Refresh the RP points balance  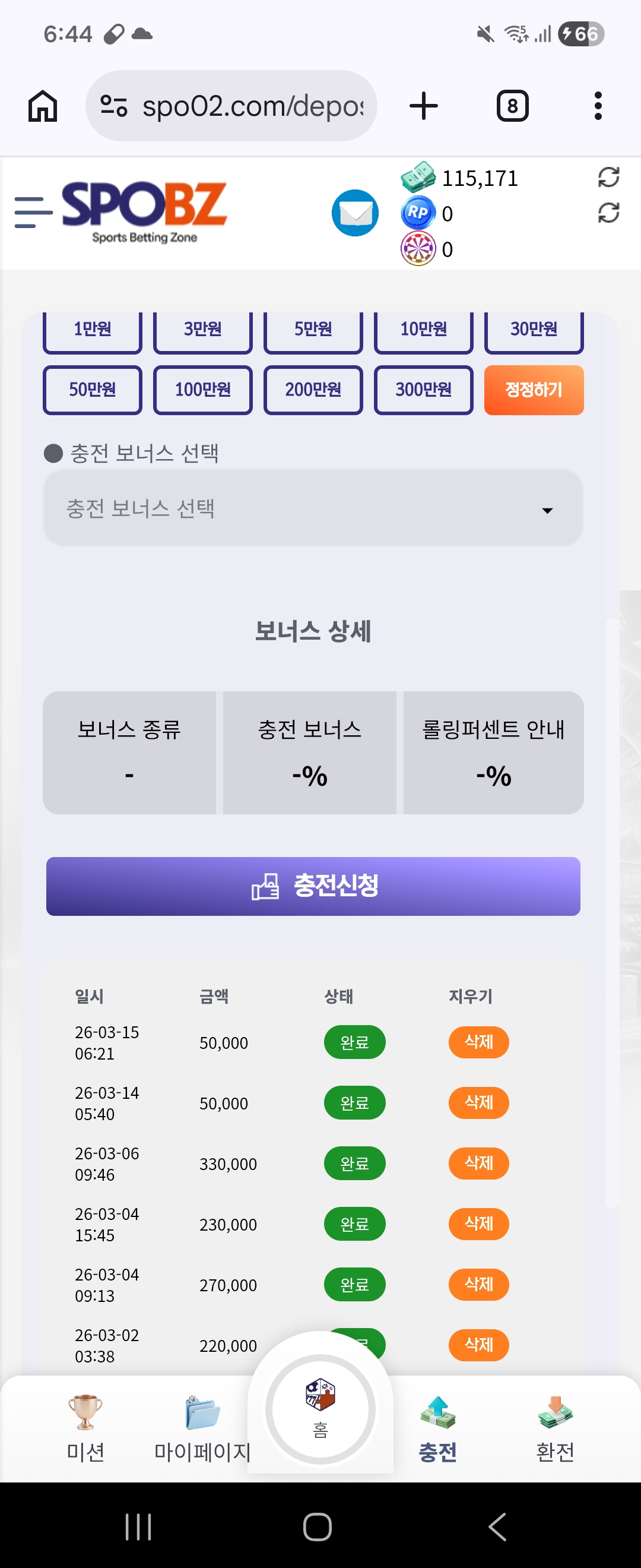click(608, 213)
